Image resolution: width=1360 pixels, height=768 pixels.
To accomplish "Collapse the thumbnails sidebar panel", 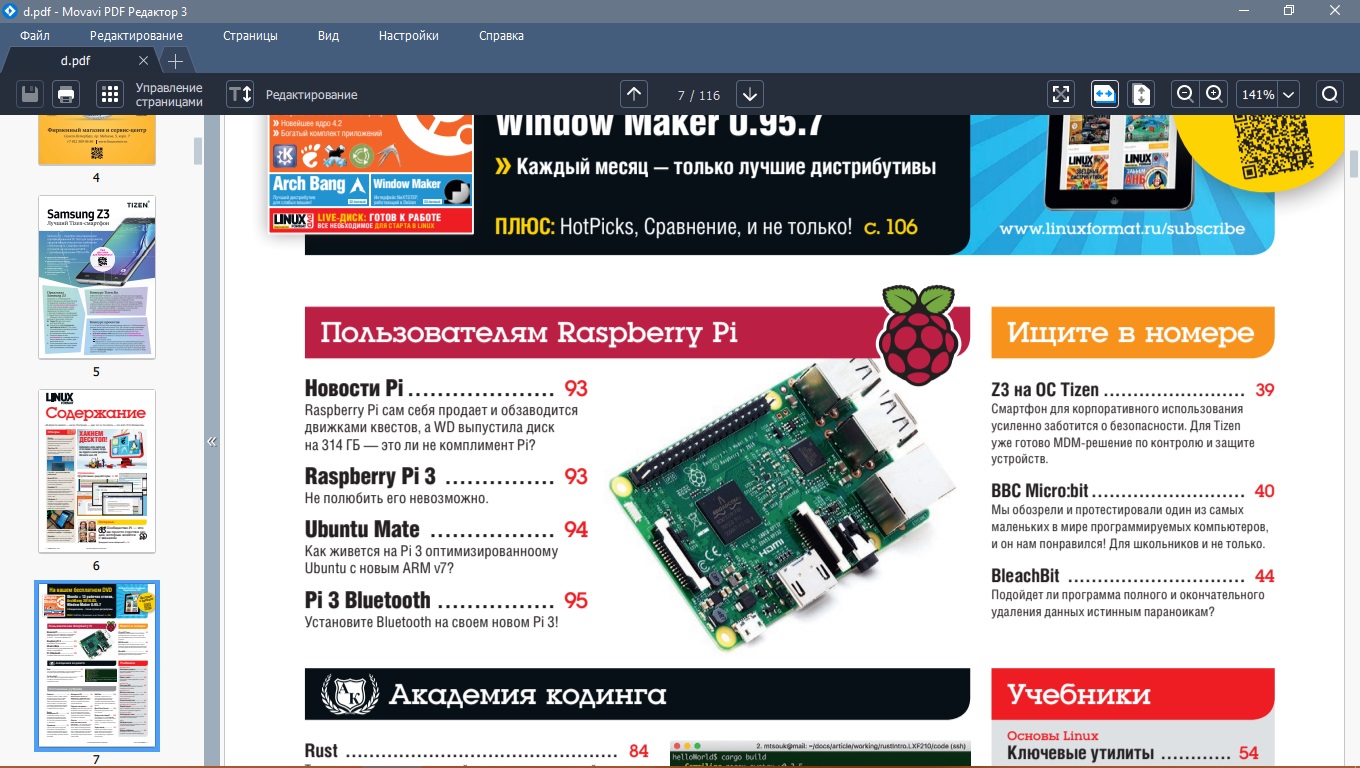I will click(212, 441).
